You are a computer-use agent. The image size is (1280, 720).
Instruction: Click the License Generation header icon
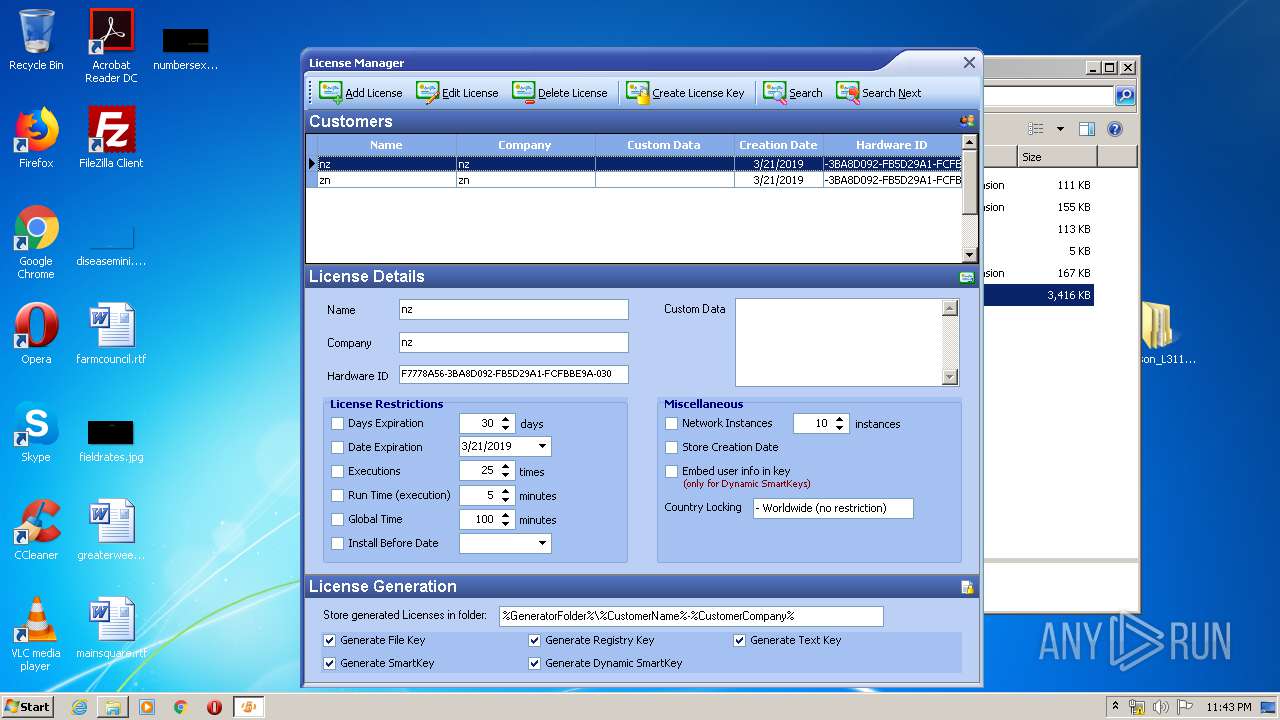[x=967, y=587]
